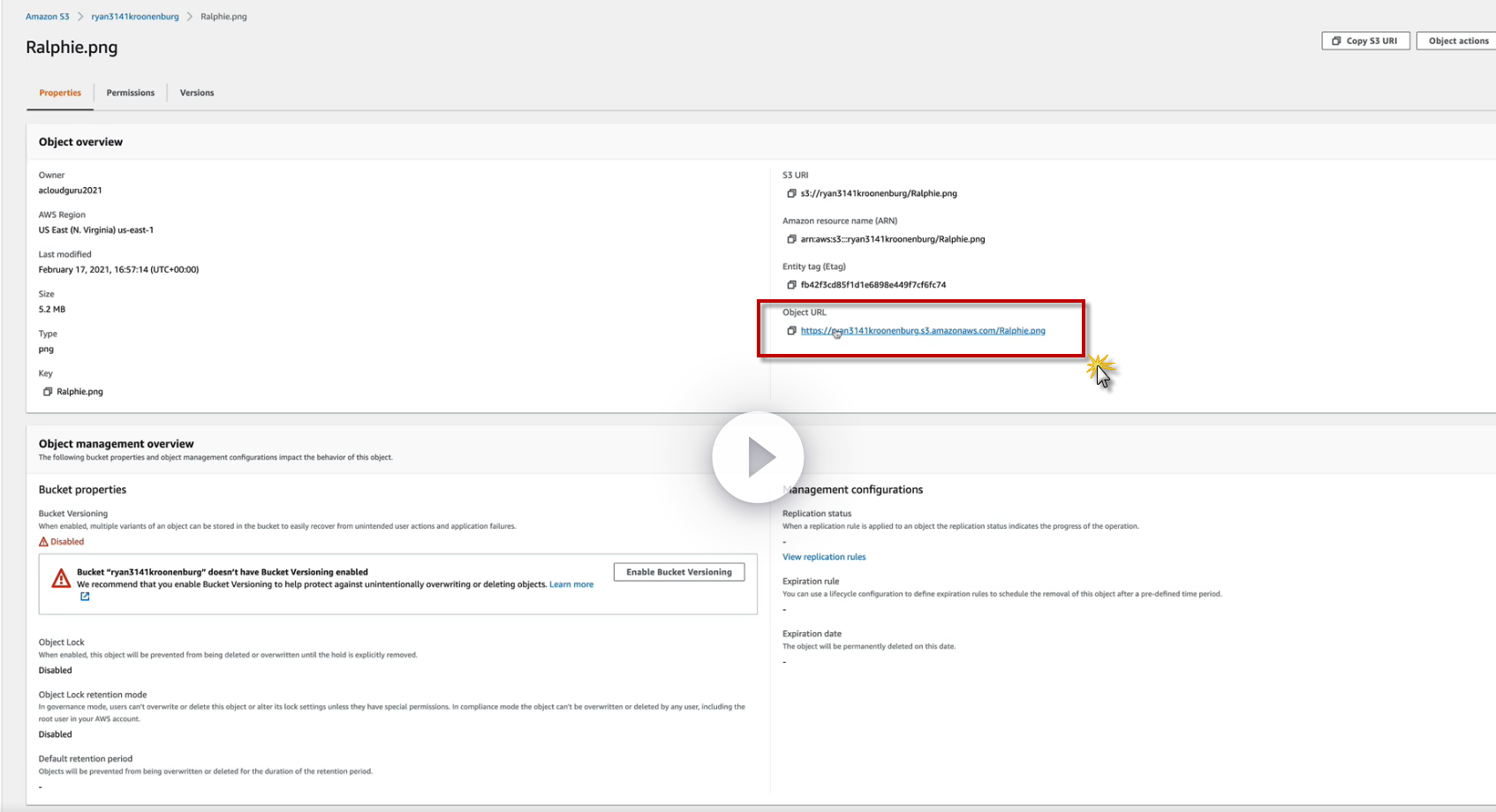The height and width of the screenshot is (812, 1496).
Task: Click the size value 5.2 MB
Action: (x=52, y=310)
